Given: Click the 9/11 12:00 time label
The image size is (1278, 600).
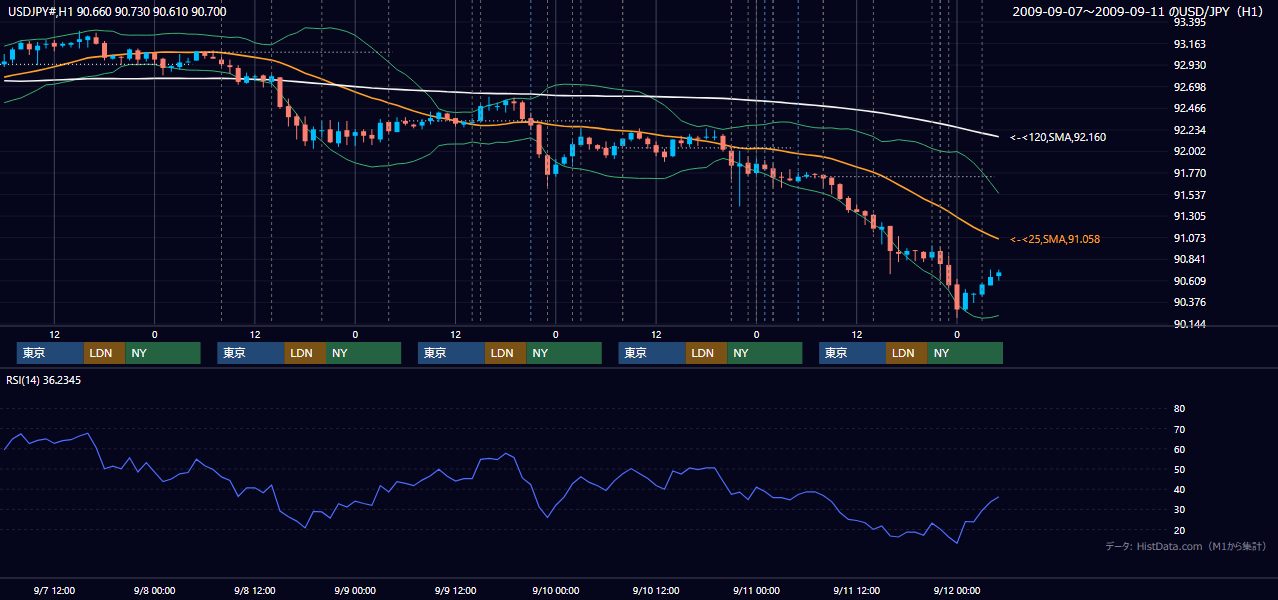Looking at the screenshot, I should tap(856, 590).
